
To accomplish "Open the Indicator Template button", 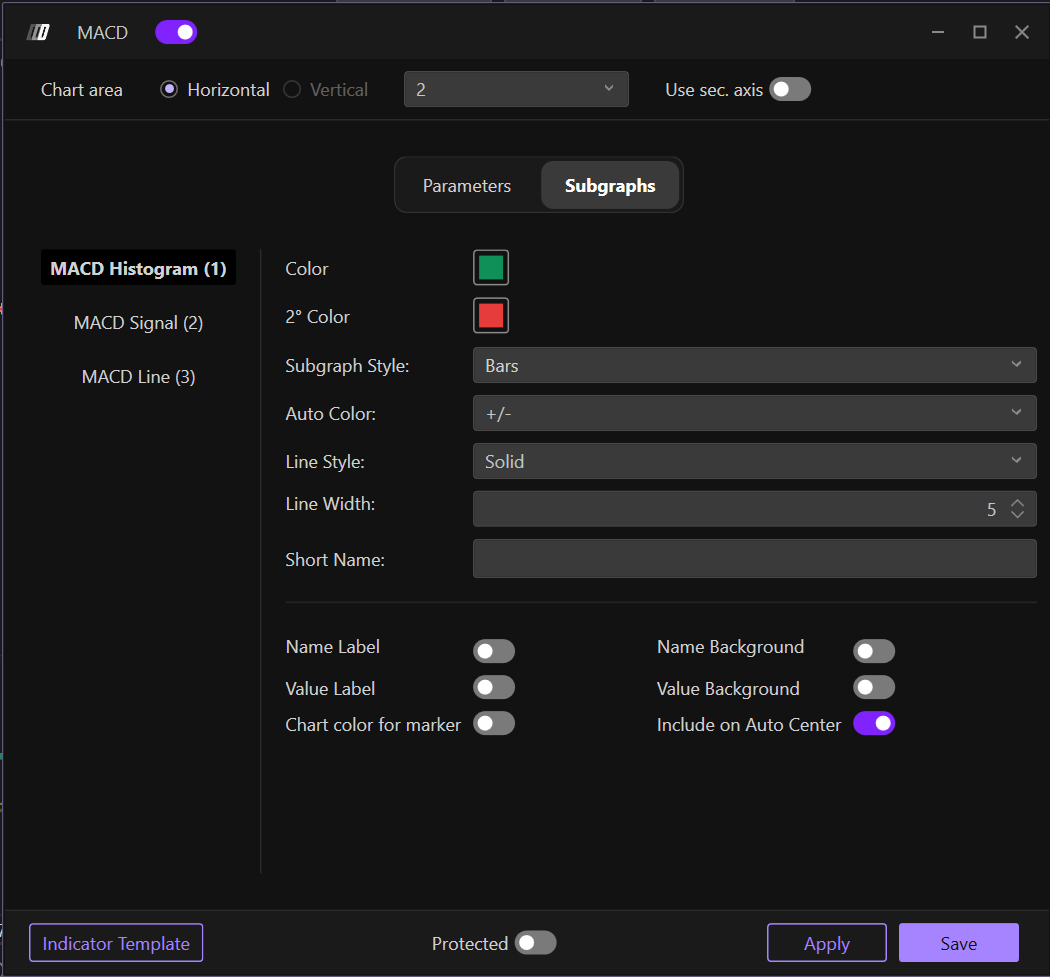I will click(116, 943).
